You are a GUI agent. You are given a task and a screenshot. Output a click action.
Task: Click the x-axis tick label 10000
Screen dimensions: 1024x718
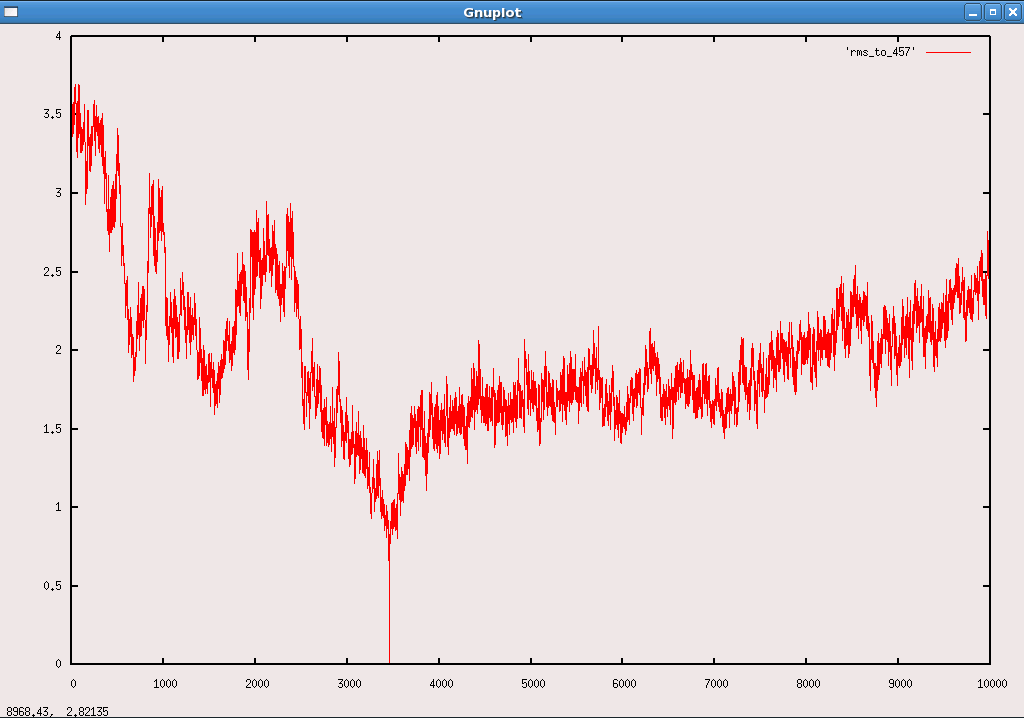[x=990, y=684]
